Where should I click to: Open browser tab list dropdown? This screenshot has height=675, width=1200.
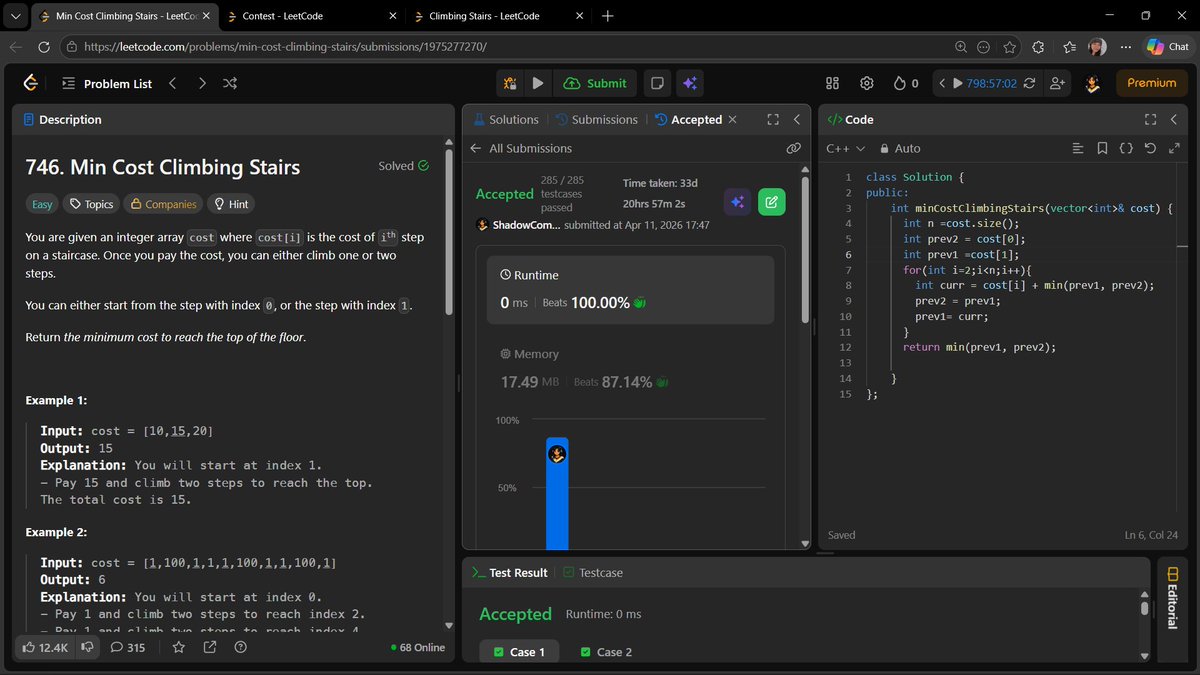pyautogui.click(x=15, y=16)
